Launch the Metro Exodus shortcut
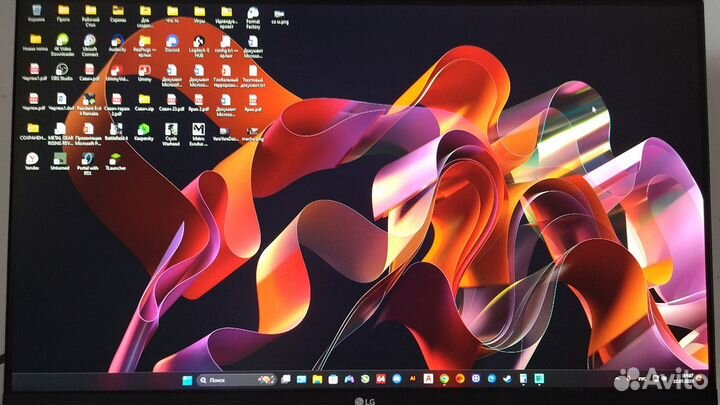720x405 pixels. point(199,129)
